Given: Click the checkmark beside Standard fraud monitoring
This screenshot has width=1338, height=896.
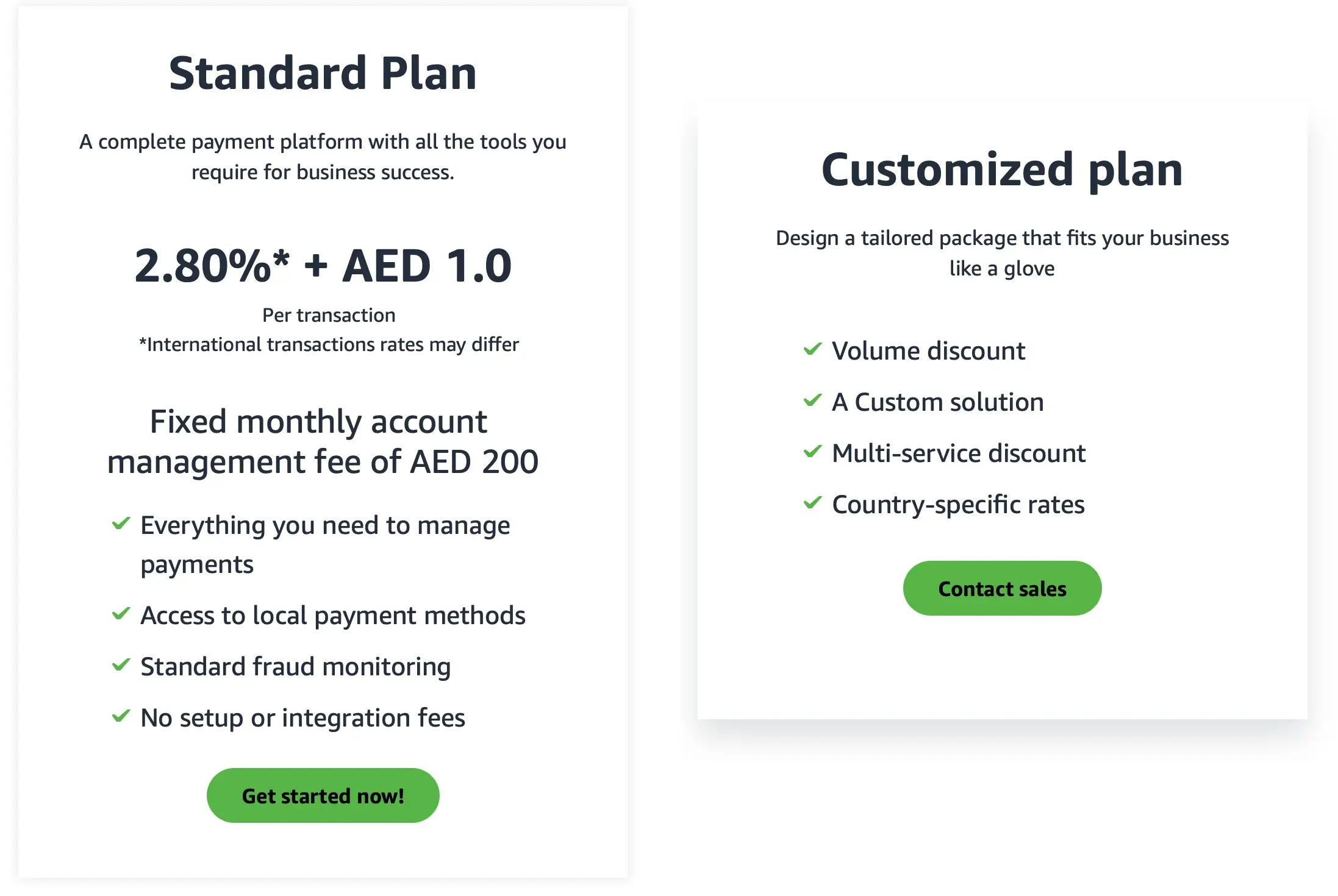Looking at the screenshot, I should pyautogui.click(x=122, y=665).
